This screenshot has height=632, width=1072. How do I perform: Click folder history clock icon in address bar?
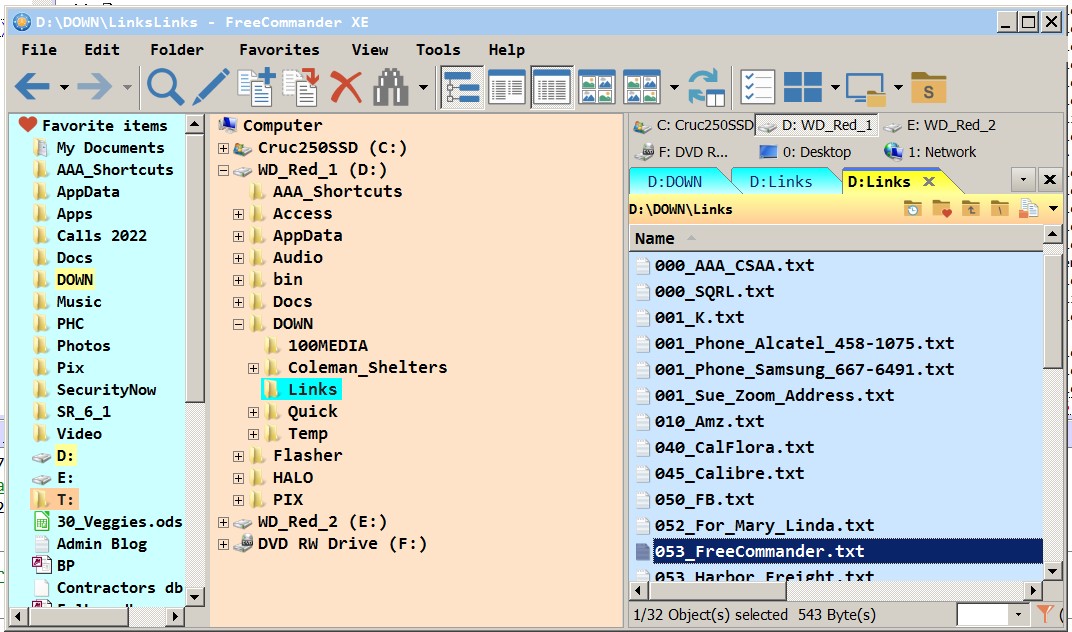coord(912,209)
